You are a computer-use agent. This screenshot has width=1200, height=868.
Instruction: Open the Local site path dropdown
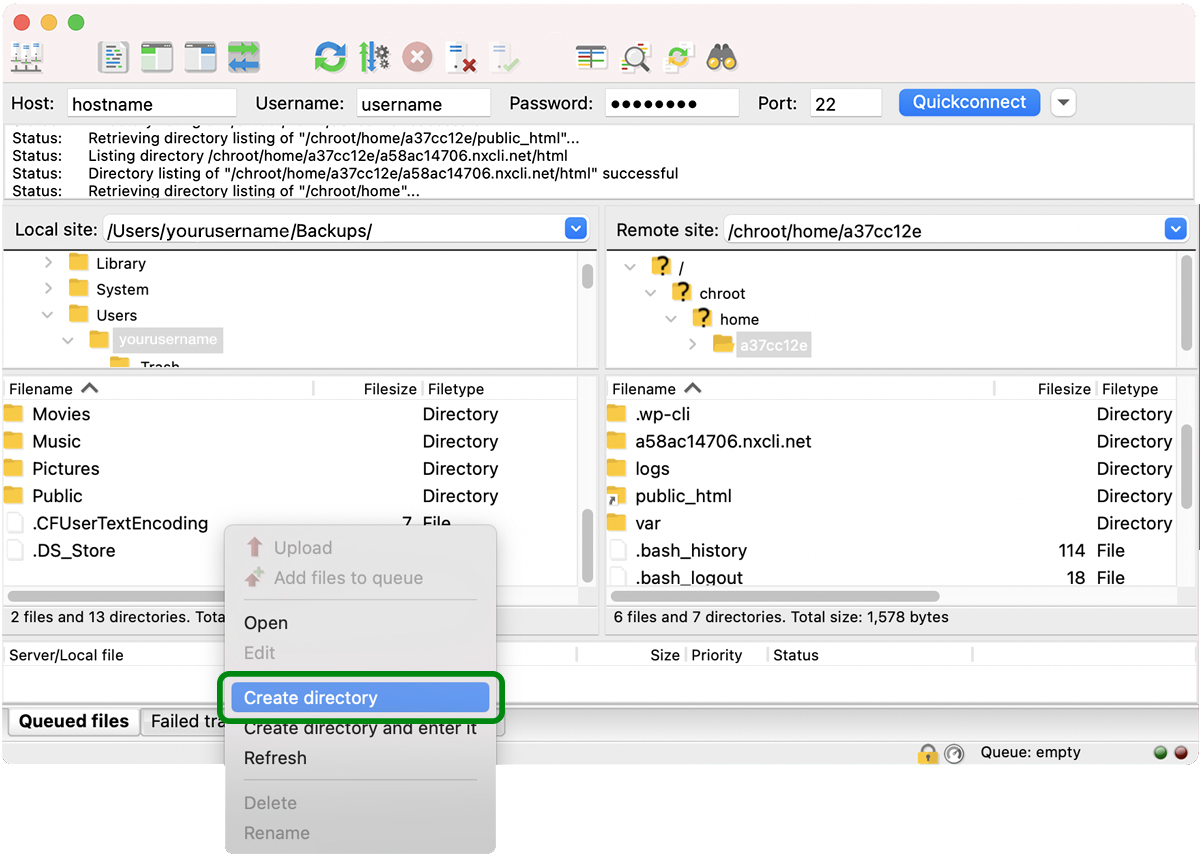tap(575, 228)
